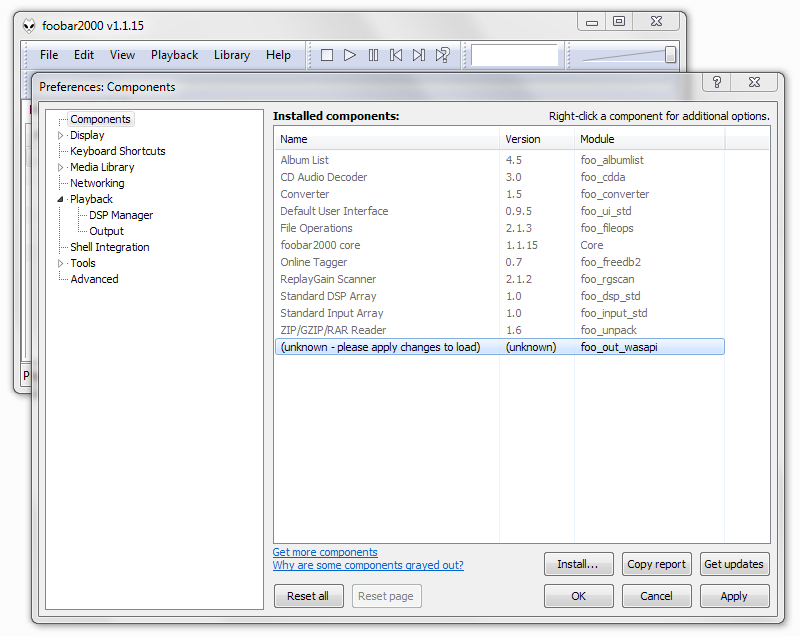This screenshot has width=800, height=636.
Task: Open the Get more components link
Action: pos(325,552)
